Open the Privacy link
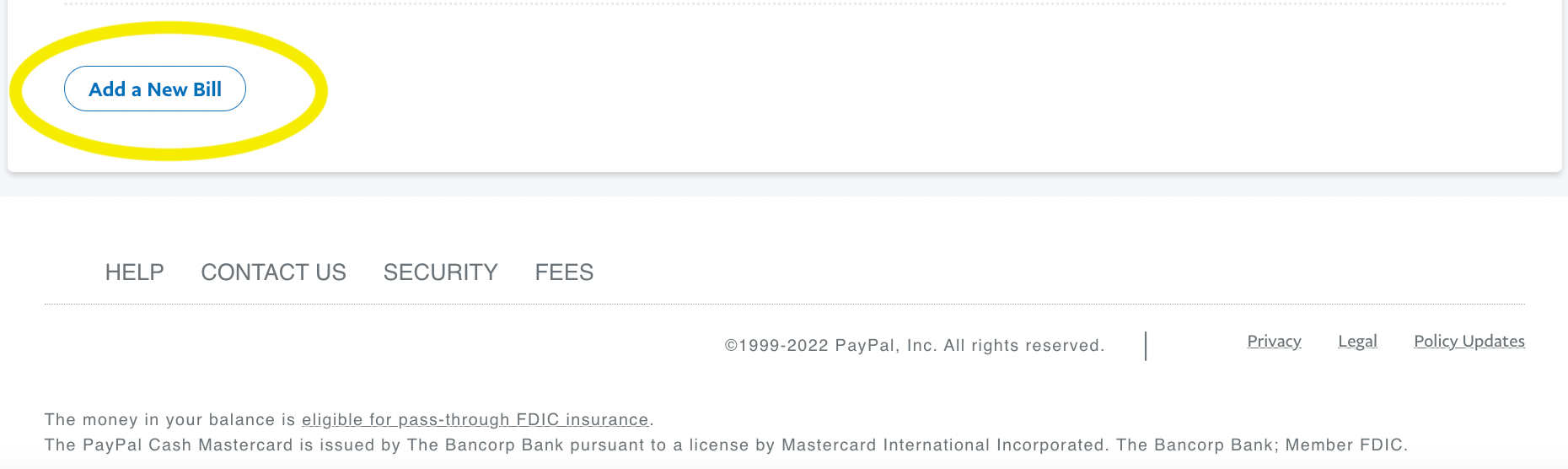The width and height of the screenshot is (1568, 469). coord(1274,342)
